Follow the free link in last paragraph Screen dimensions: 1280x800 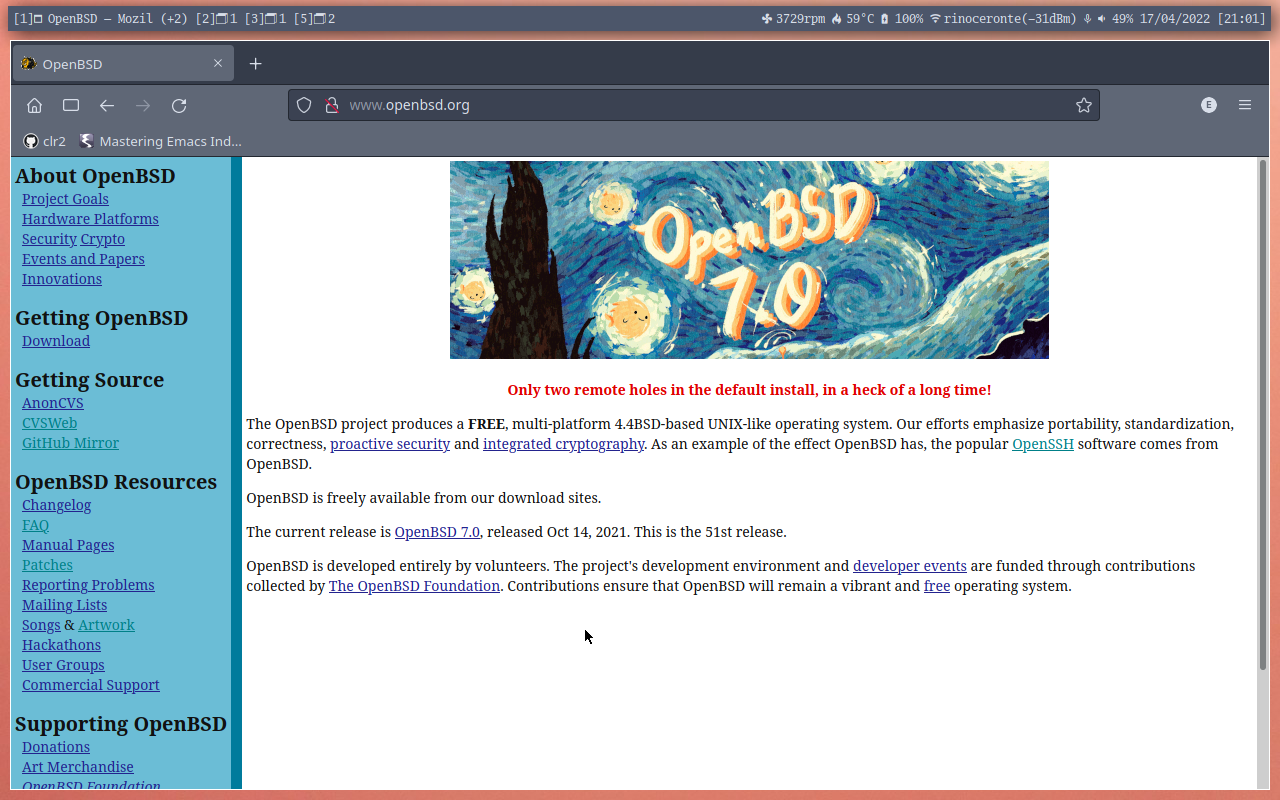click(x=937, y=586)
